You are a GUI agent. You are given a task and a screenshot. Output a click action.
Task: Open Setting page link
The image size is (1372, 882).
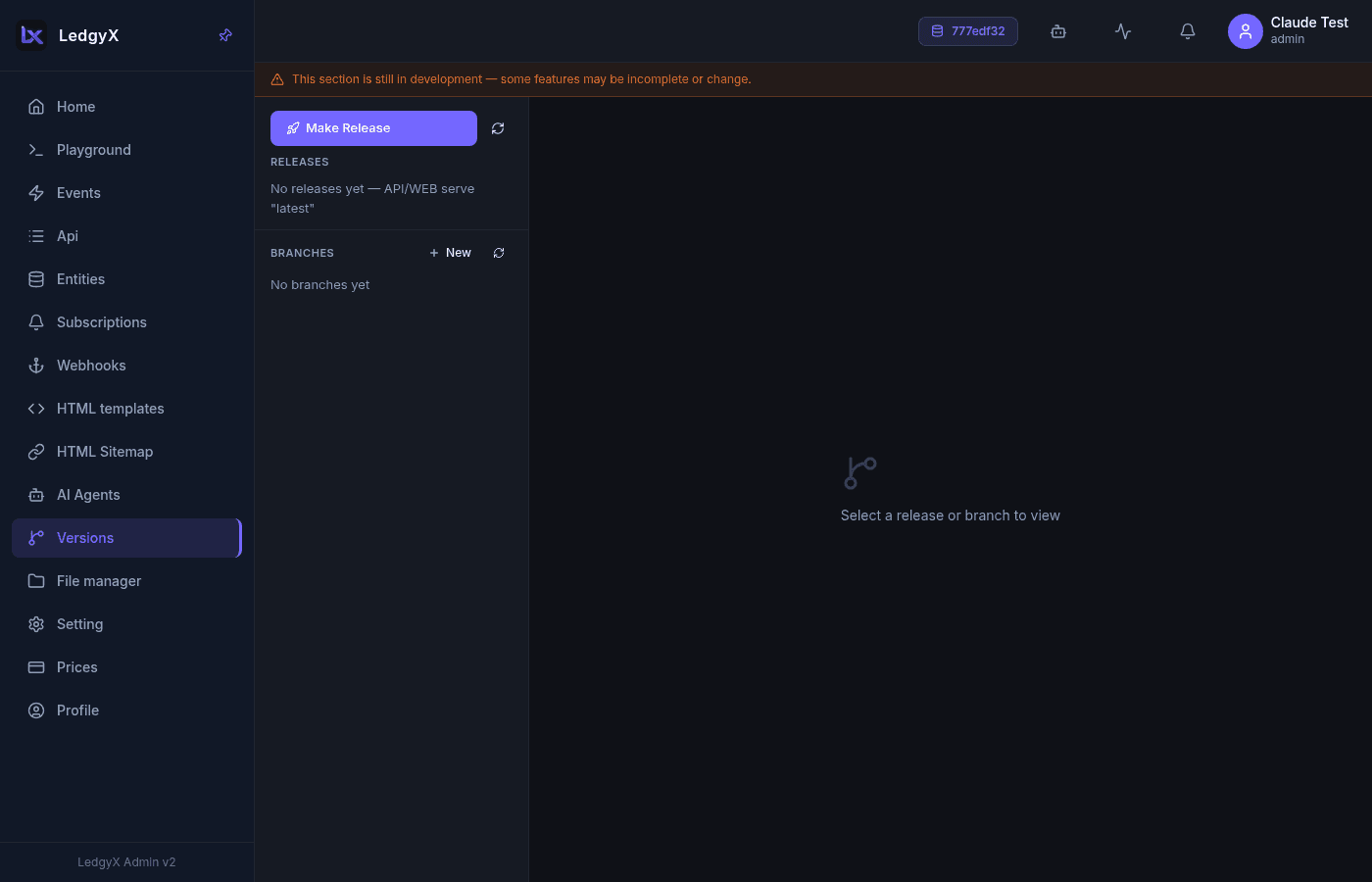click(x=126, y=624)
